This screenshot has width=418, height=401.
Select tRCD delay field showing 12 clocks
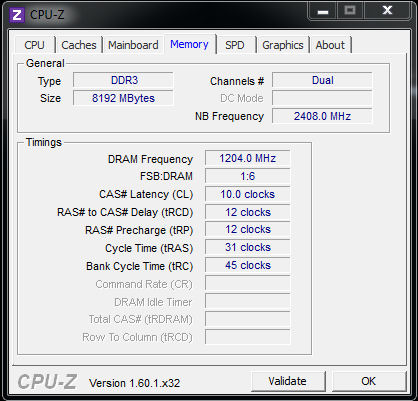(247, 212)
